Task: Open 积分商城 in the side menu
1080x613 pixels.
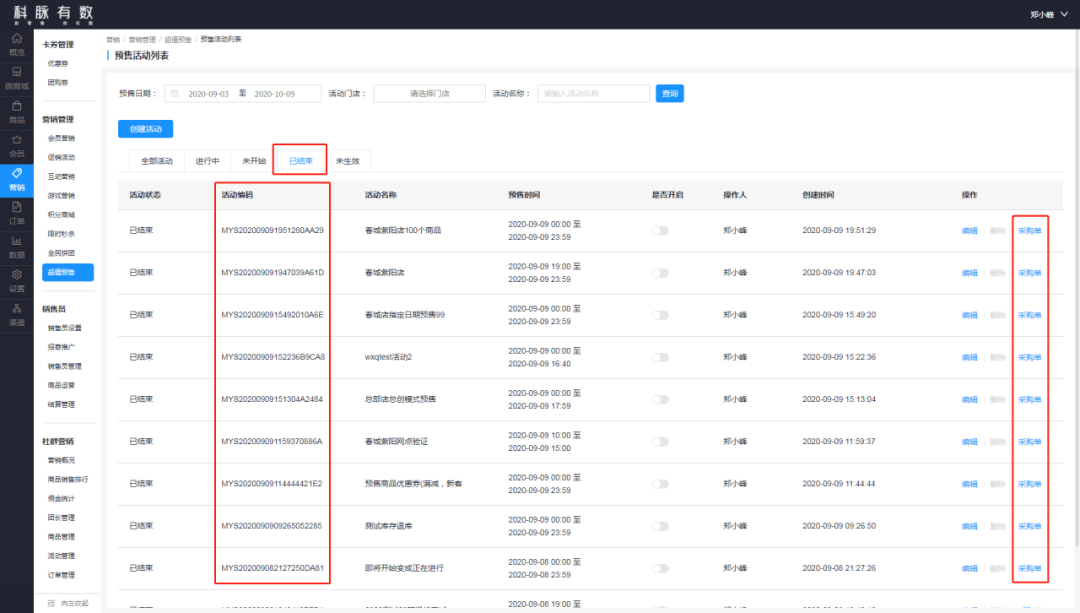Action: click(x=61, y=215)
